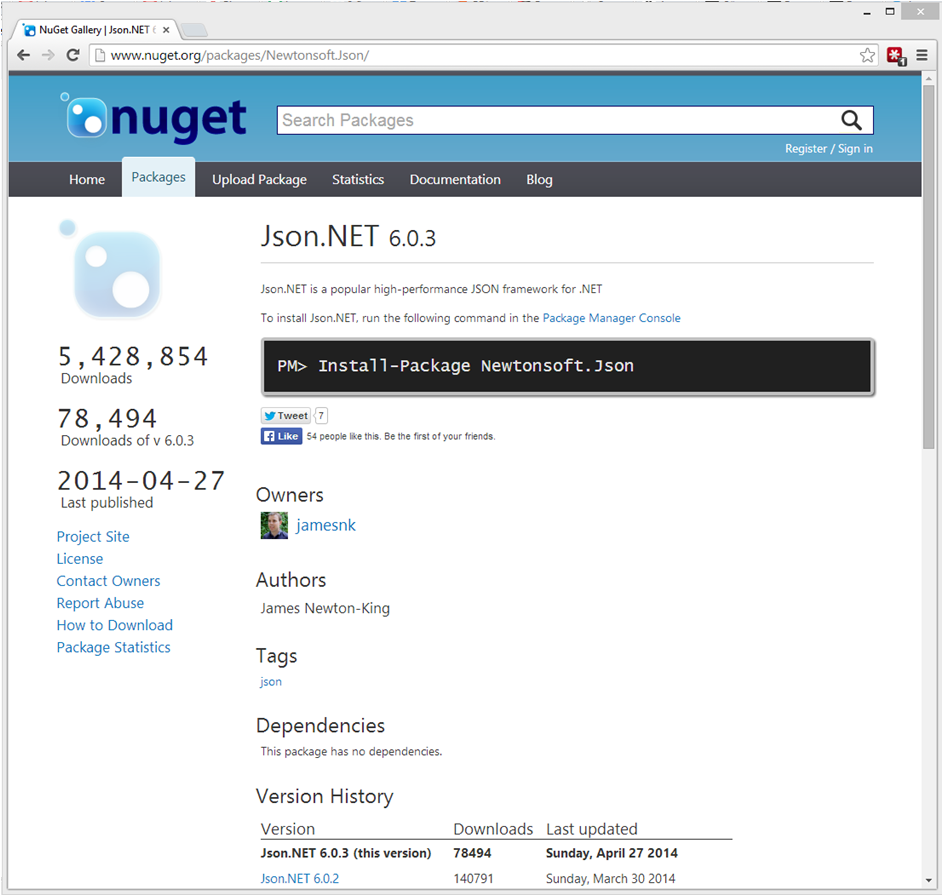Viewport: 943px width, 896px height.
Task: Open the Statistics nav tab
Action: (x=358, y=179)
